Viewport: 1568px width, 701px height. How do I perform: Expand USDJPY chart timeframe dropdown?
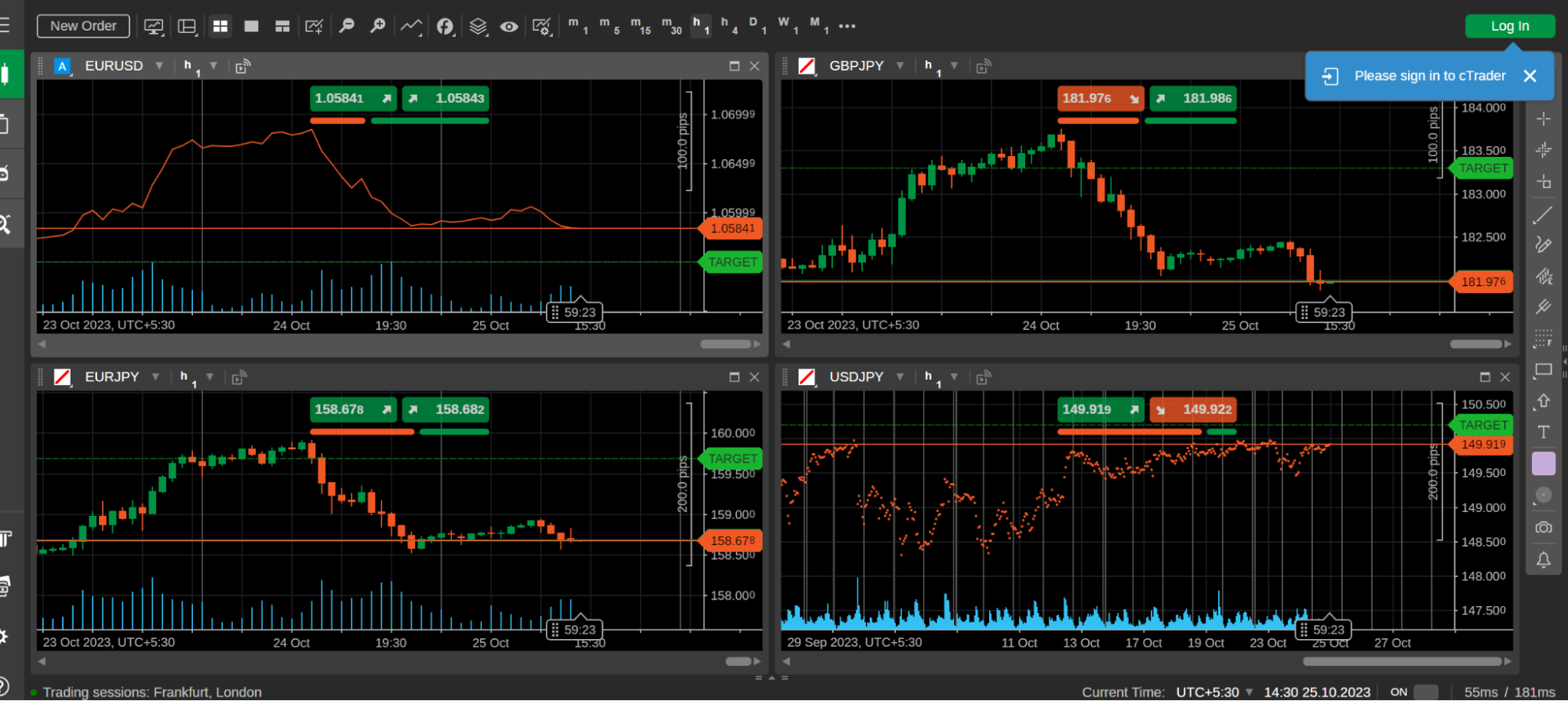pos(955,377)
